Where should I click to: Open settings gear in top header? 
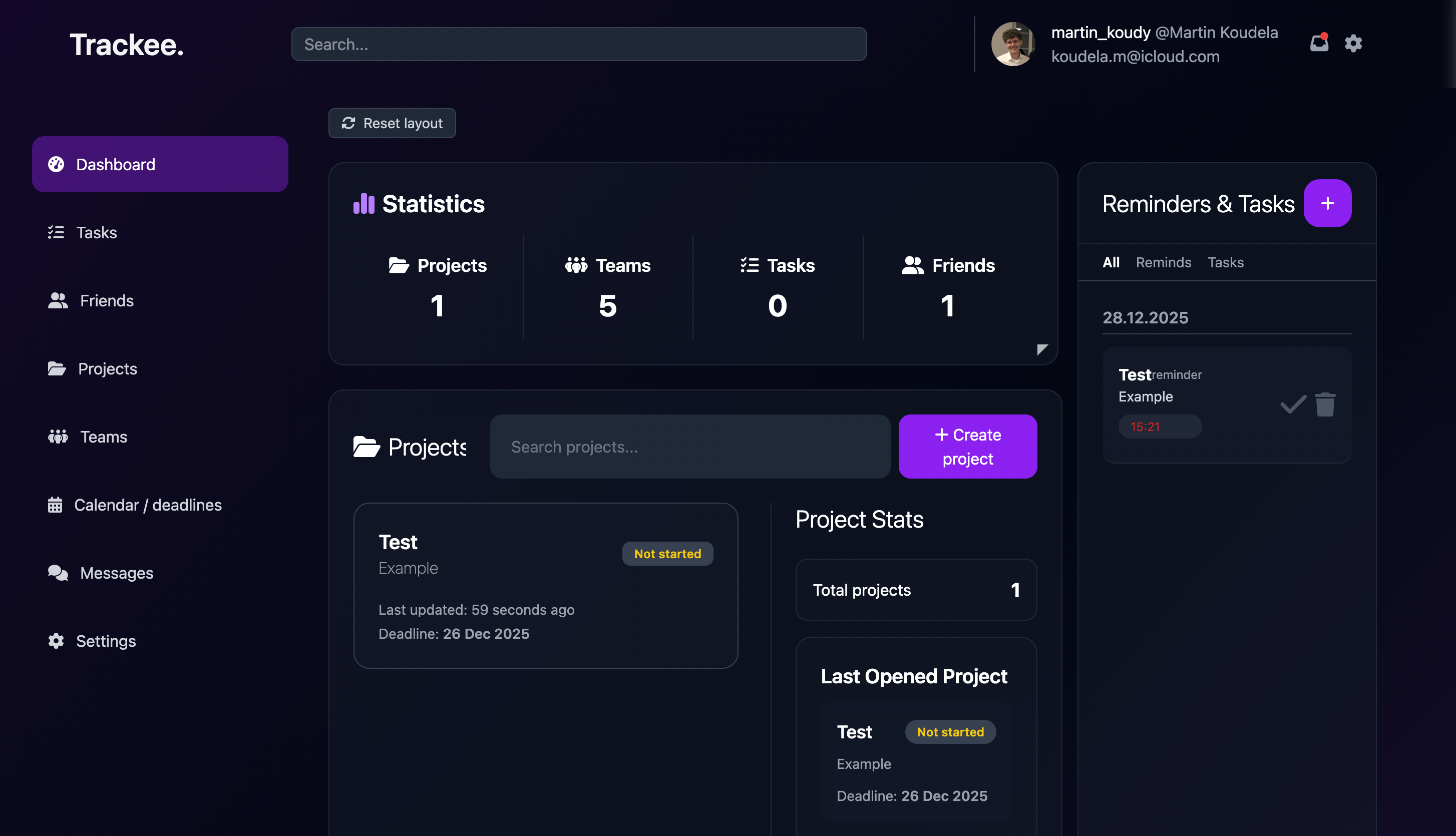1353,43
